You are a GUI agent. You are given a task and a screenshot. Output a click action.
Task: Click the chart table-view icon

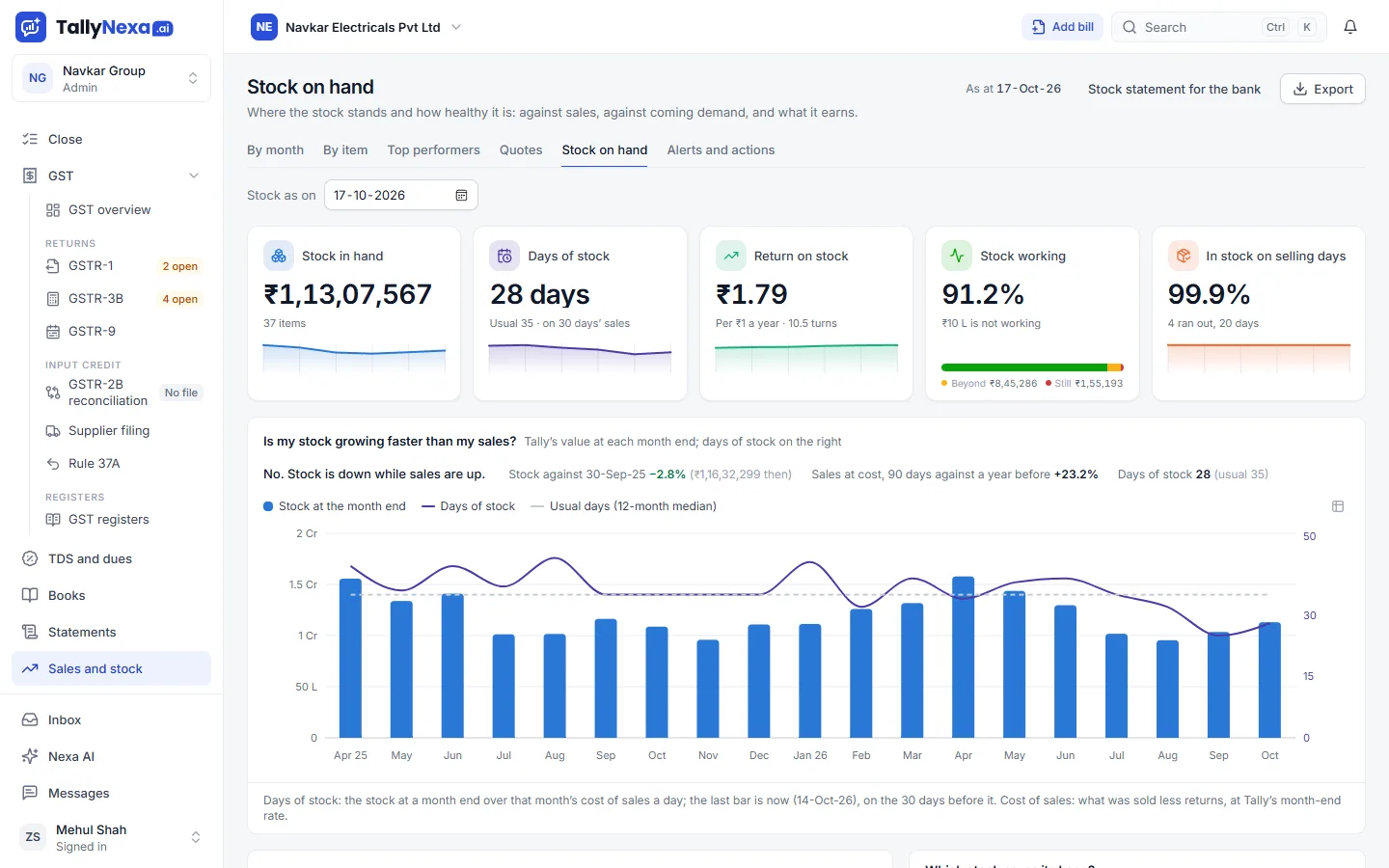[1338, 506]
